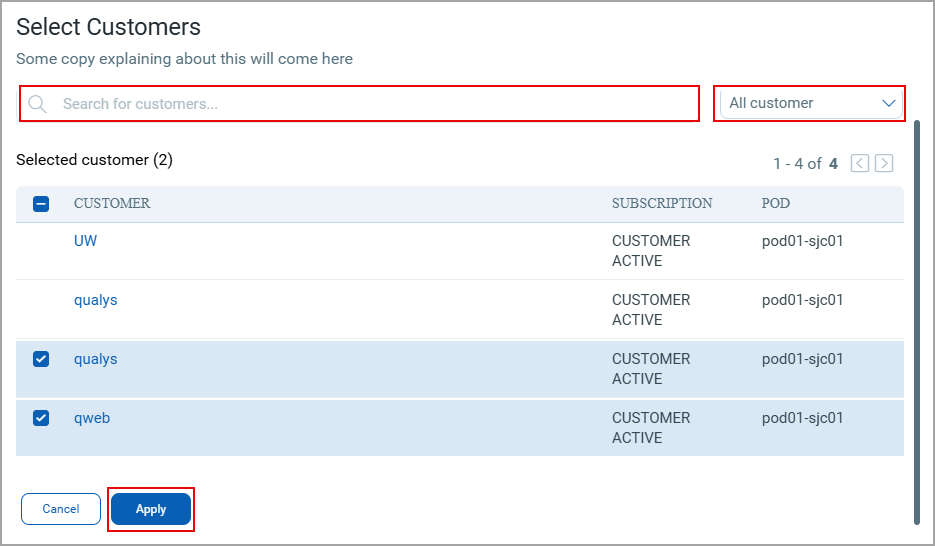Image resolution: width=935 pixels, height=546 pixels.
Task: Click the 1 - 4 of 4 pagination text
Action: point(805,163)
